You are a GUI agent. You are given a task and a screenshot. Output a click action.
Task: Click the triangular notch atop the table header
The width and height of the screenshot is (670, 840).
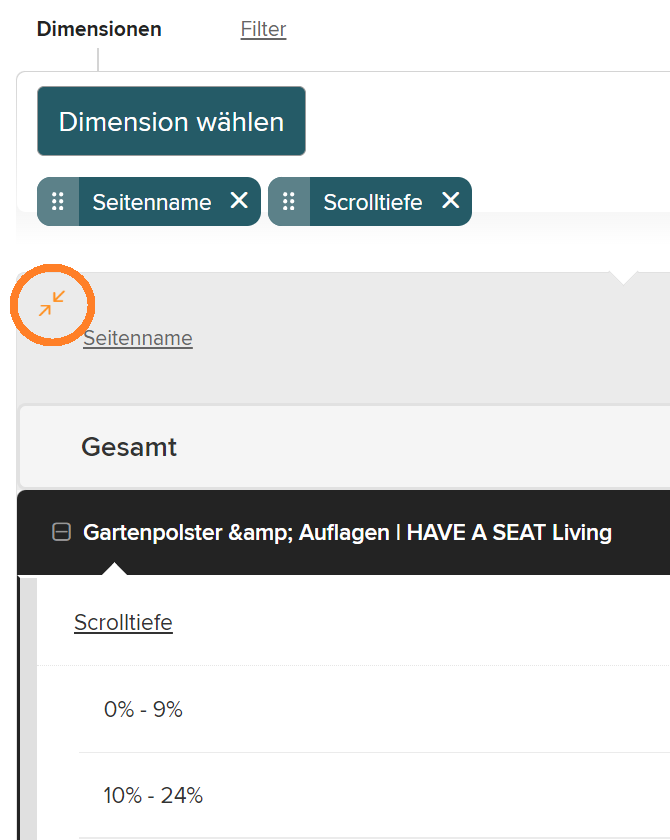[x=623, y=277]
